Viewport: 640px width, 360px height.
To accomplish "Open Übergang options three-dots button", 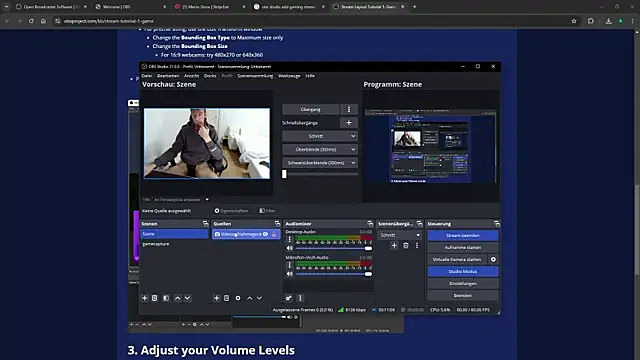I will 349,109.
